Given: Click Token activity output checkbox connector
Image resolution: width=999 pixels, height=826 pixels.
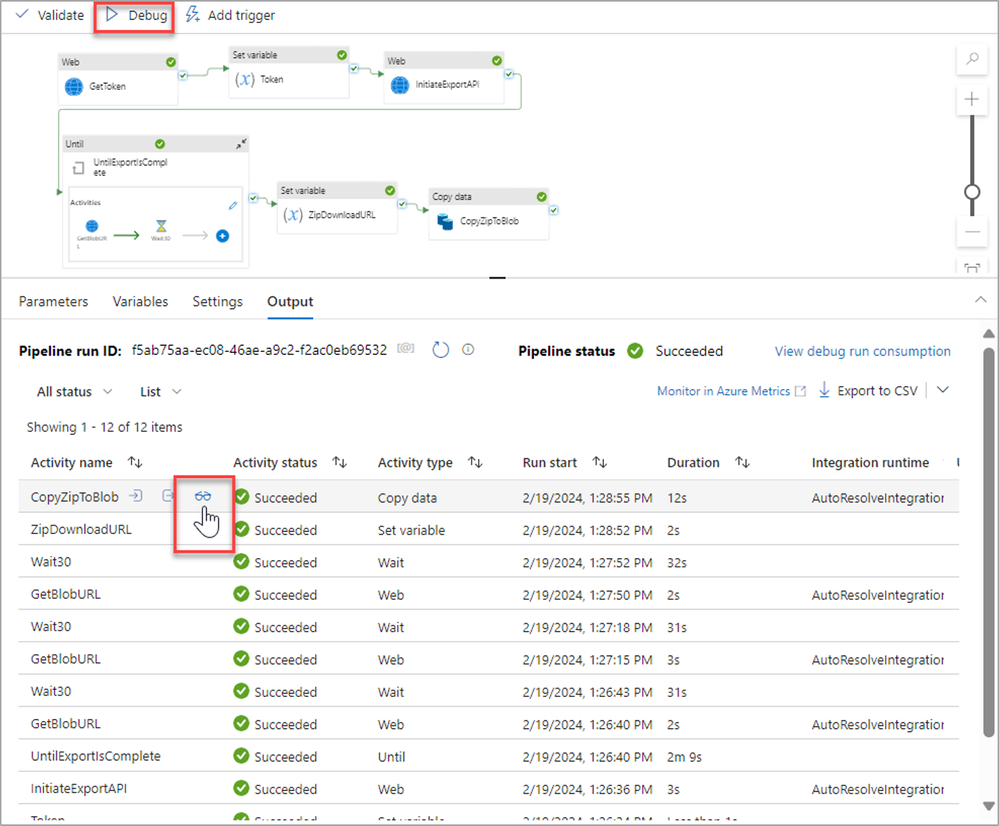Looking at the screenshot, I should (354, 68).
